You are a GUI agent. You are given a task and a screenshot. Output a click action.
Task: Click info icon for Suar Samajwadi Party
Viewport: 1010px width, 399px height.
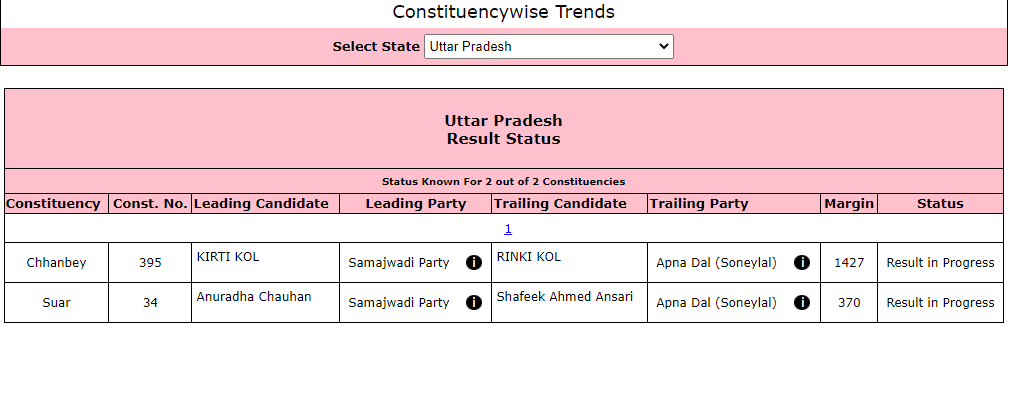click(473, 302)
